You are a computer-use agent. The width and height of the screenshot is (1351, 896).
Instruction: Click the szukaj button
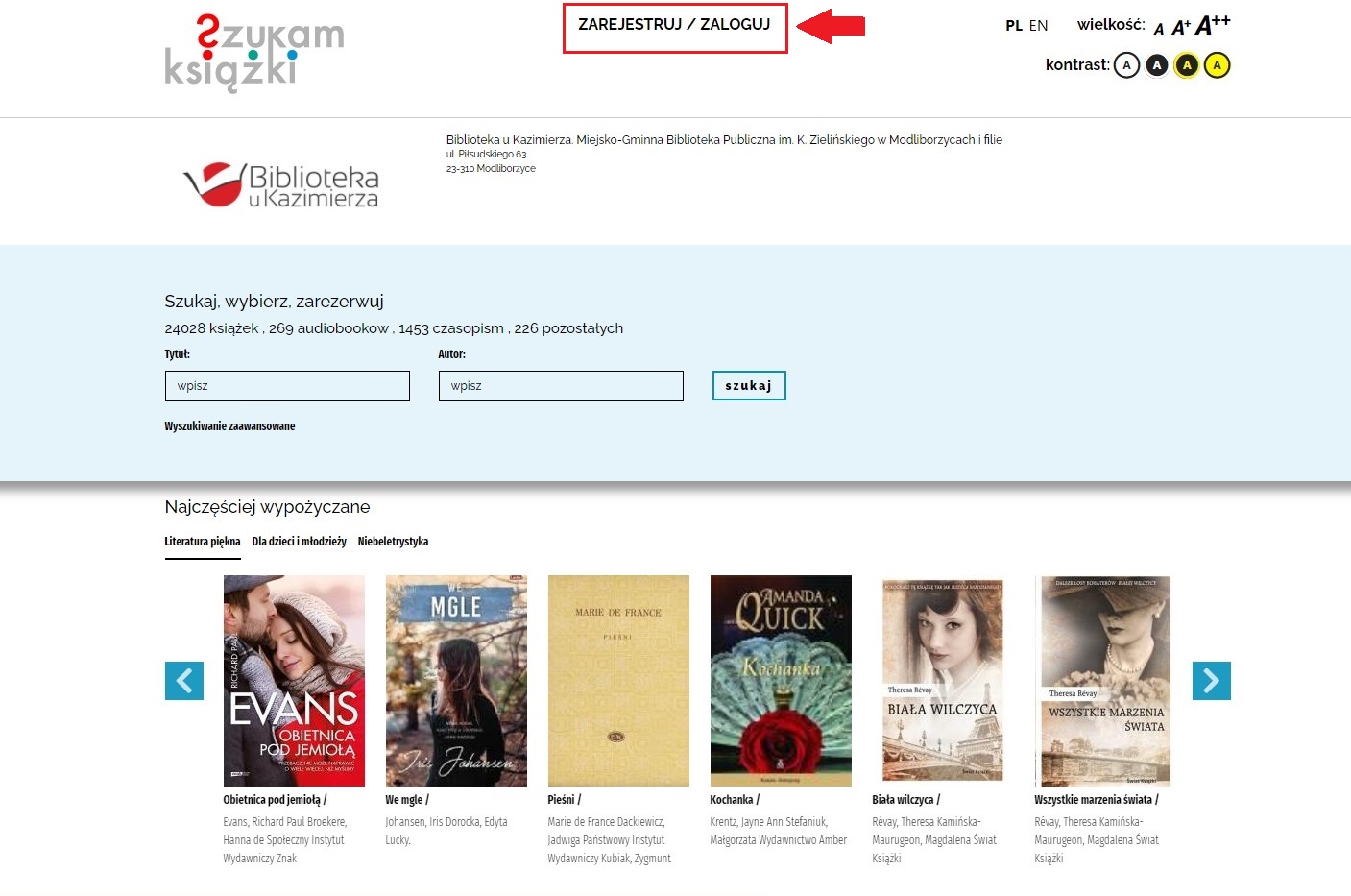[x=749, y=385]
